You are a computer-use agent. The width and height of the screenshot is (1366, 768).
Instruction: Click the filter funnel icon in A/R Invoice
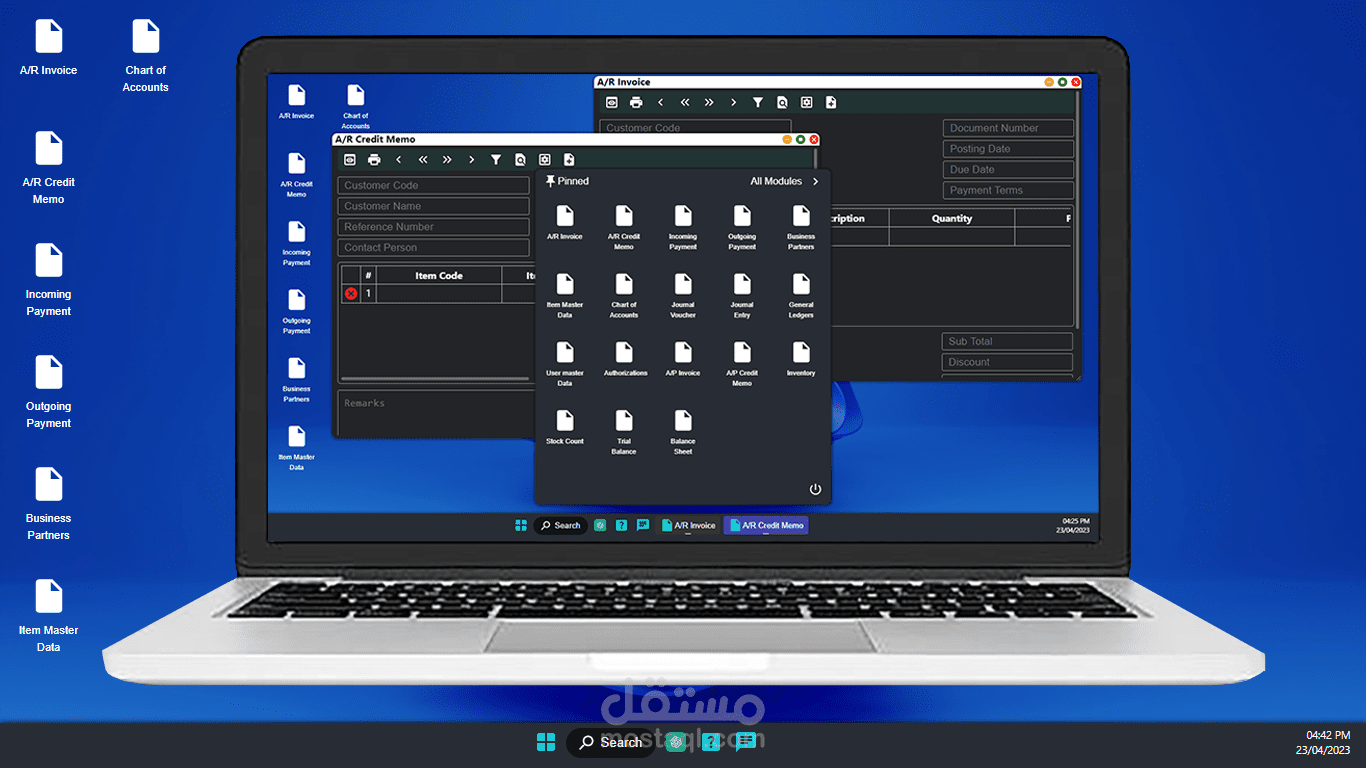pos(758,102)
